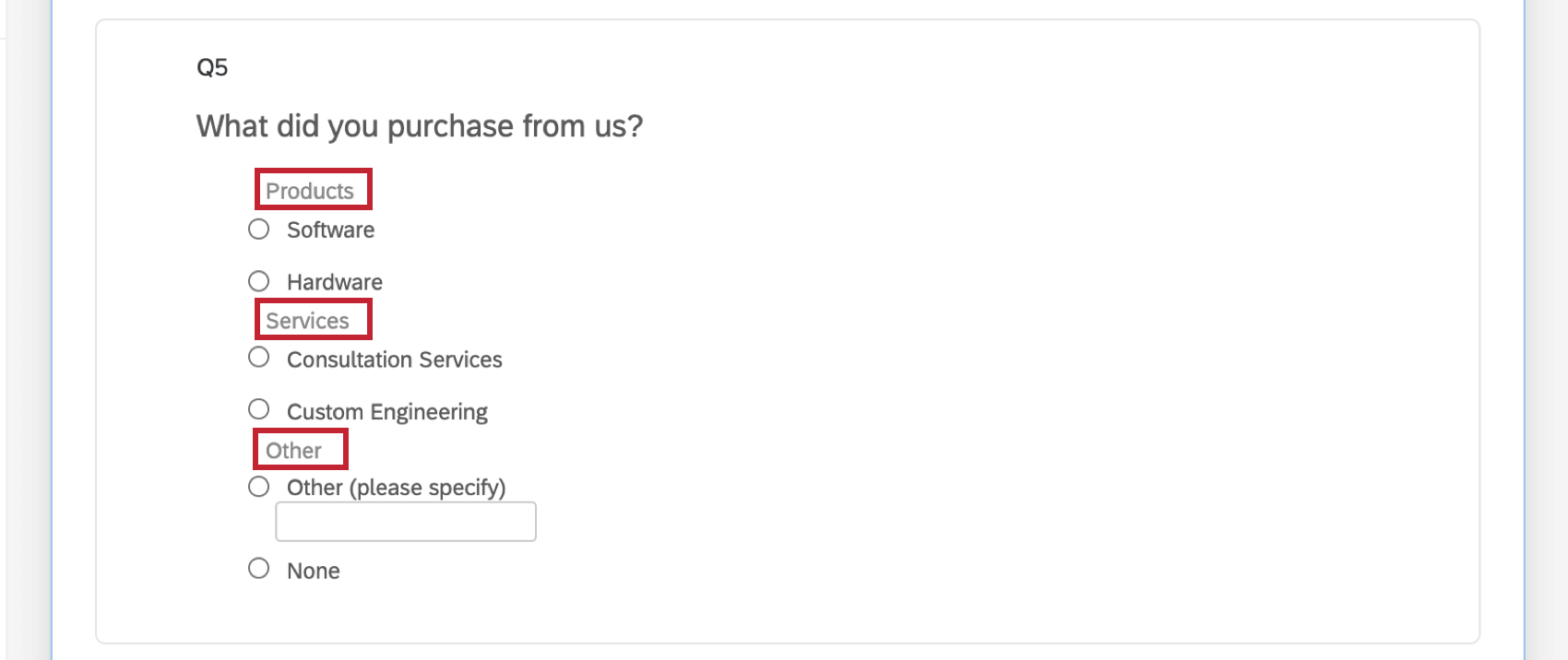Choose the Consultation Services option
The width and height of the screenshot is (1568, 660).
click(258, 358)
